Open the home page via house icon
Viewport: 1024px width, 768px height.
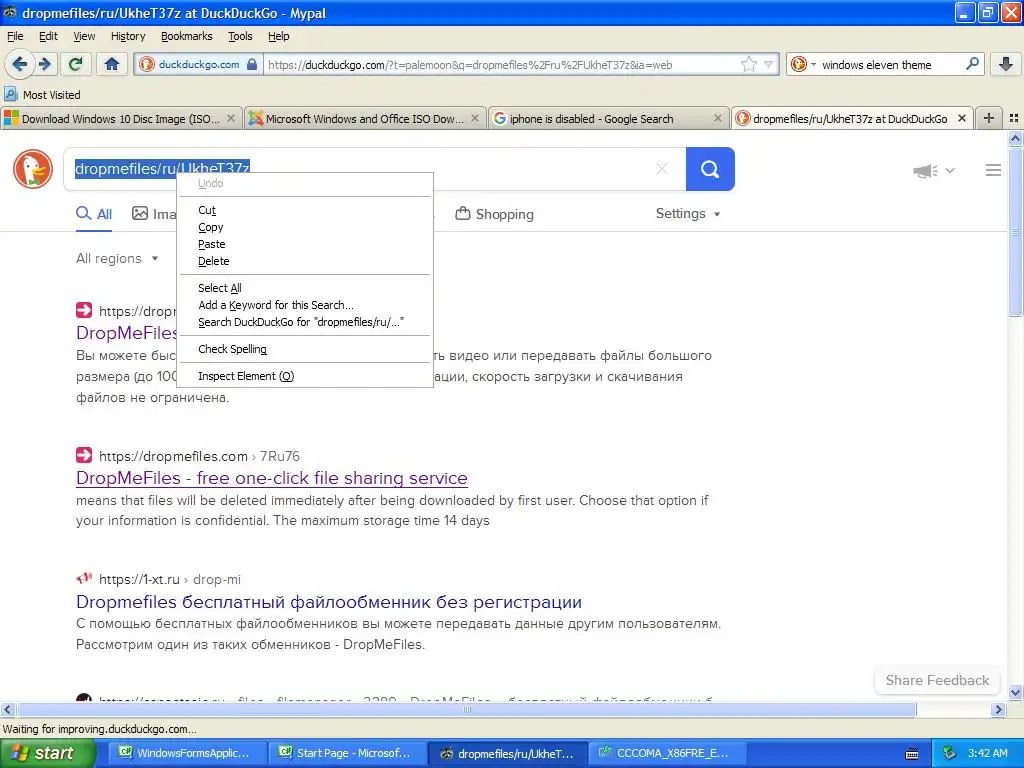tap(112, 64)
